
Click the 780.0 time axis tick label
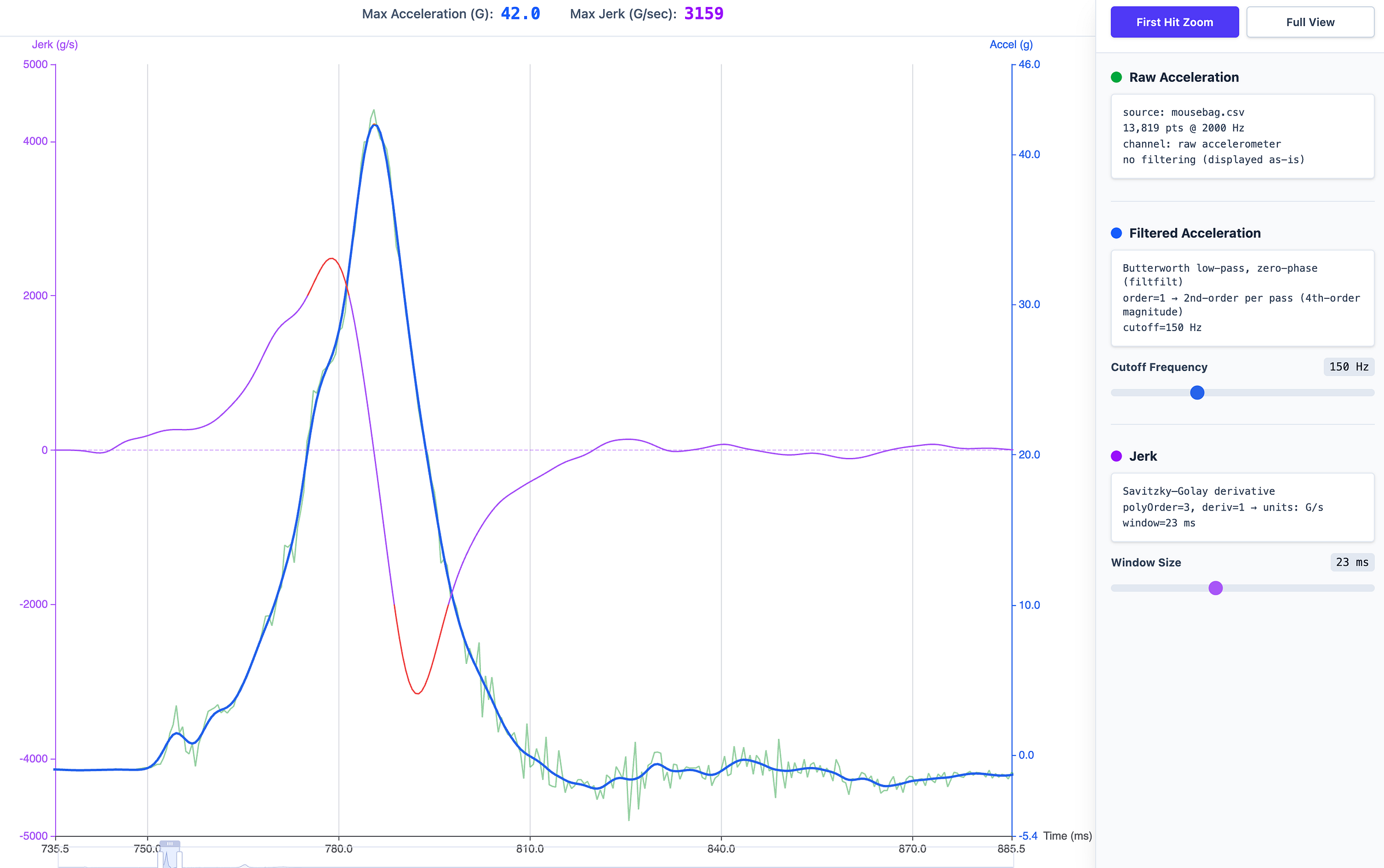pos(339,848)
